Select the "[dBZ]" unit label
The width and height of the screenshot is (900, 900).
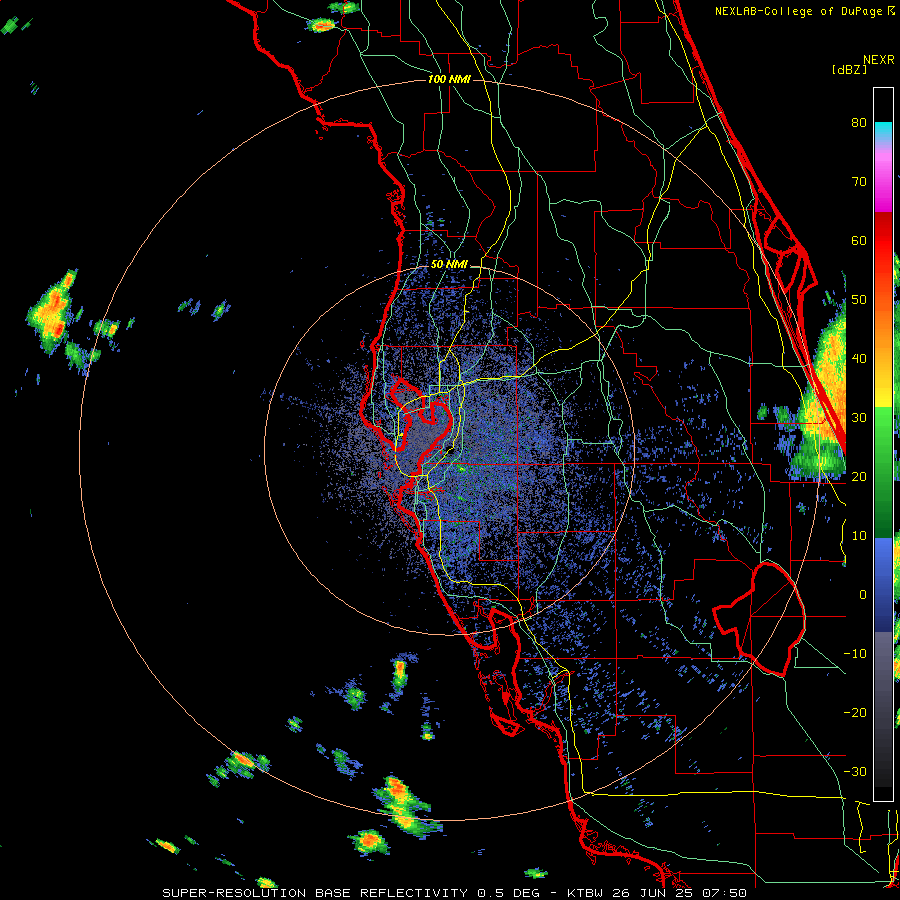tap(849, 70)
